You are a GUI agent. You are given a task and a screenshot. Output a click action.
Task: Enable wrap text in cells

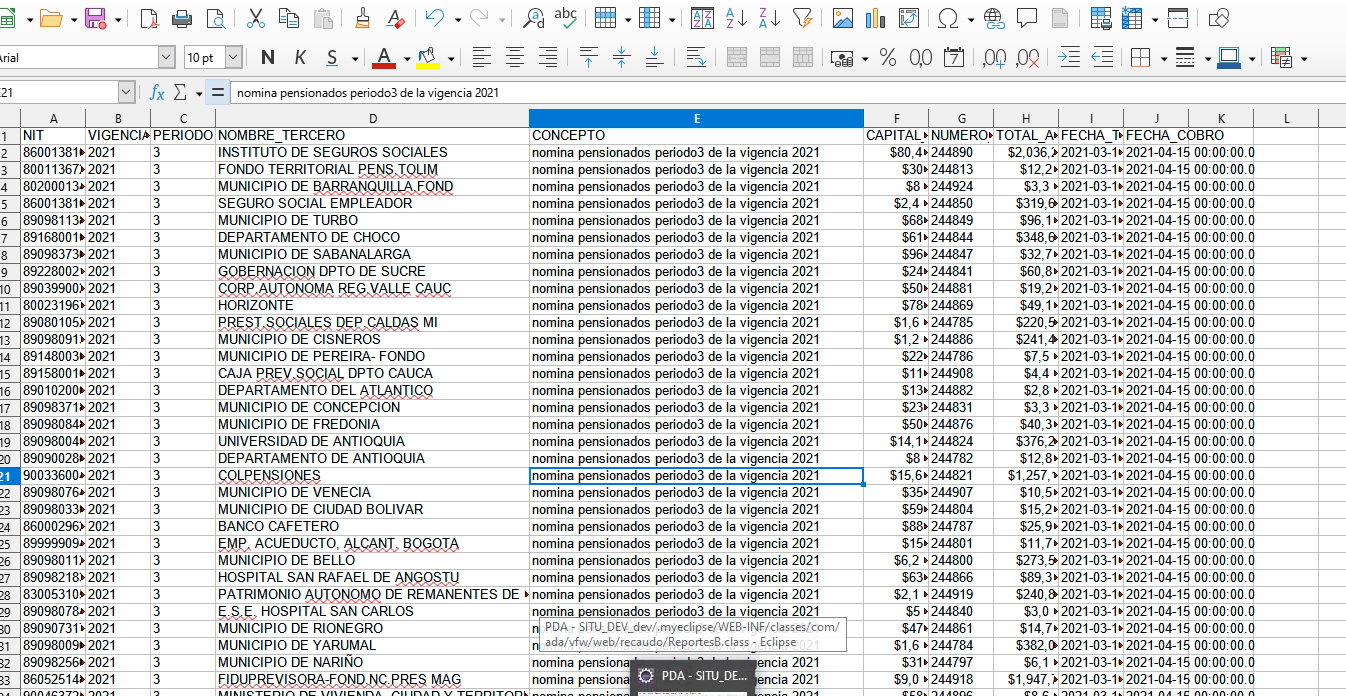click(x=696, y=58)
